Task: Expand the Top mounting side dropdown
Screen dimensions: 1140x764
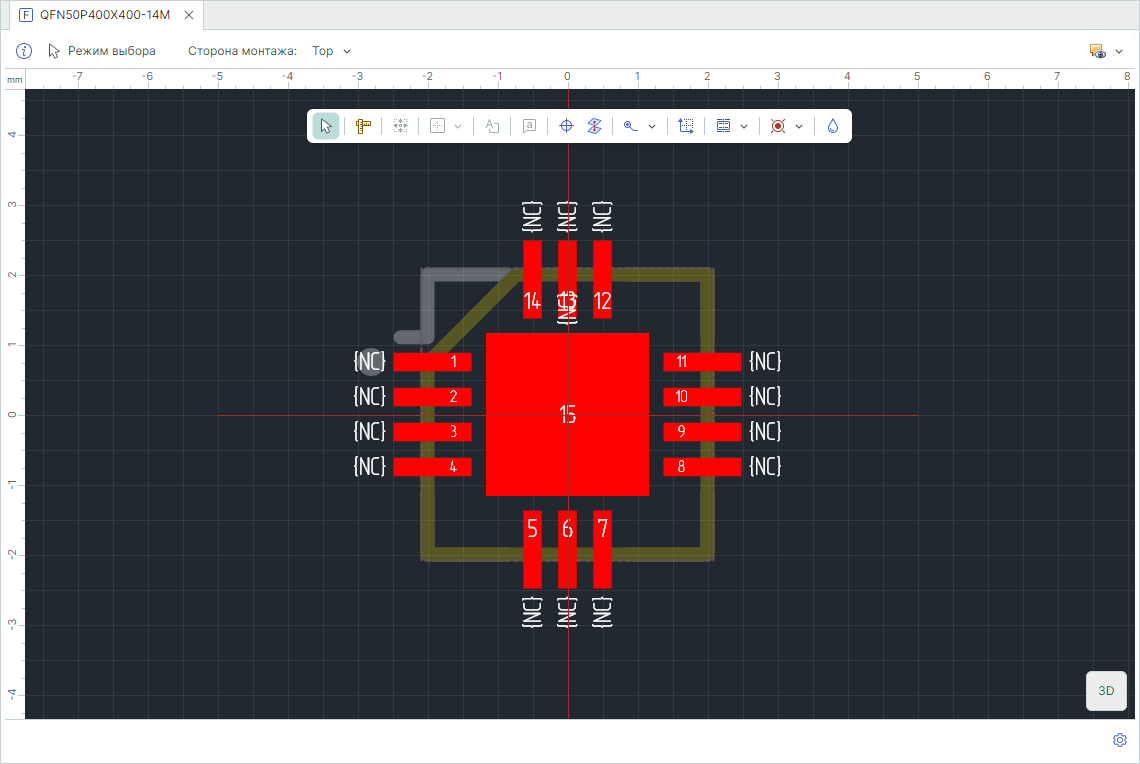Action: tap(332, 51)
